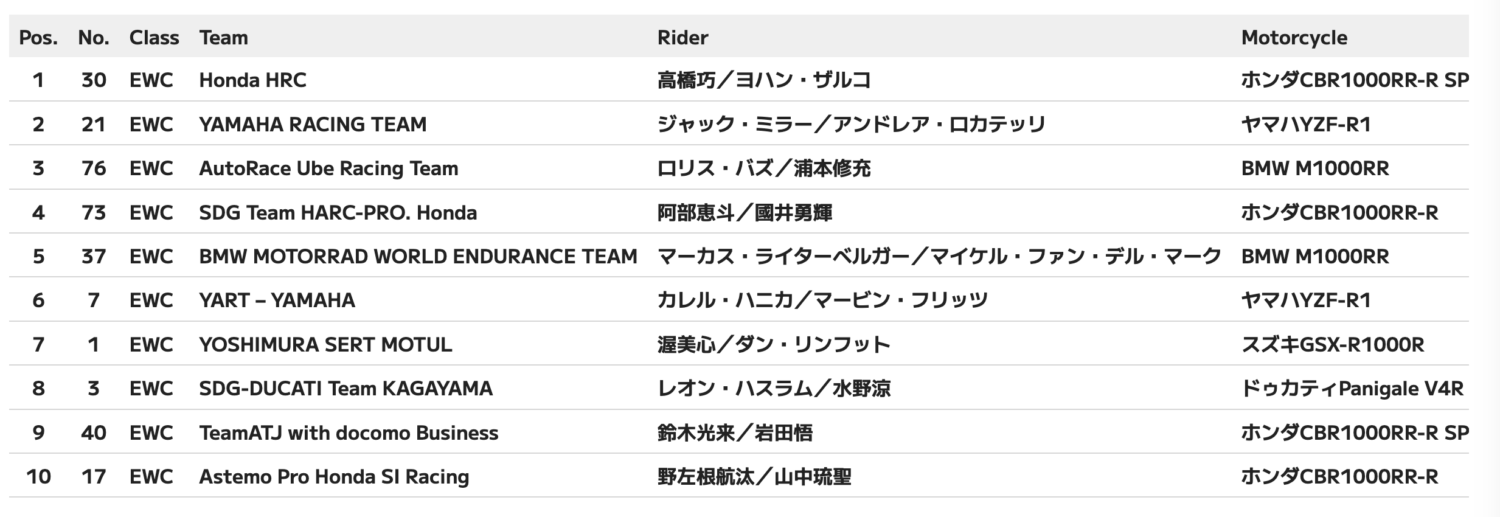Select the ドゥカティPanigale V4R motorcycle cell
This screenshot has width=1500, height=517.
tap(1352, 388)
